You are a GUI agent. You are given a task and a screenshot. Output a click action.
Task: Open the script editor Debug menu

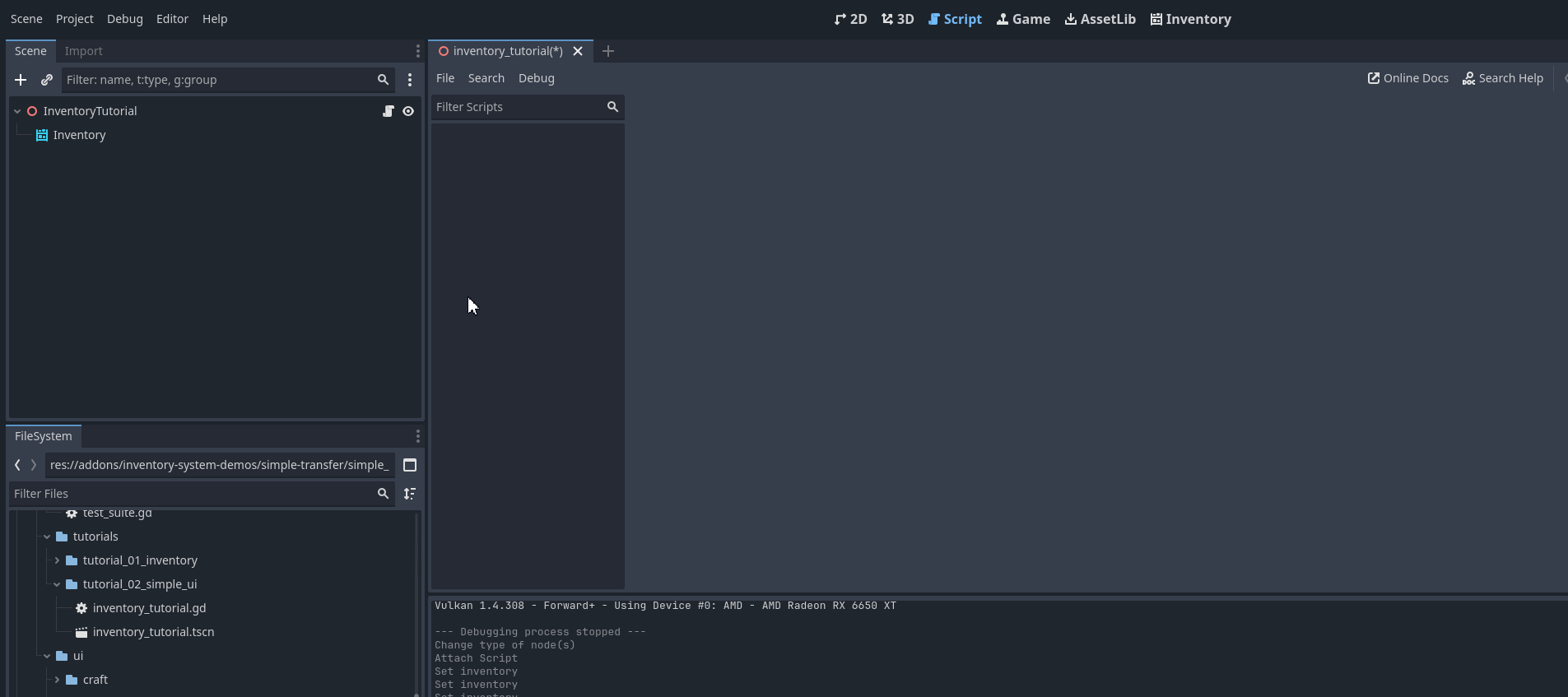537,78
